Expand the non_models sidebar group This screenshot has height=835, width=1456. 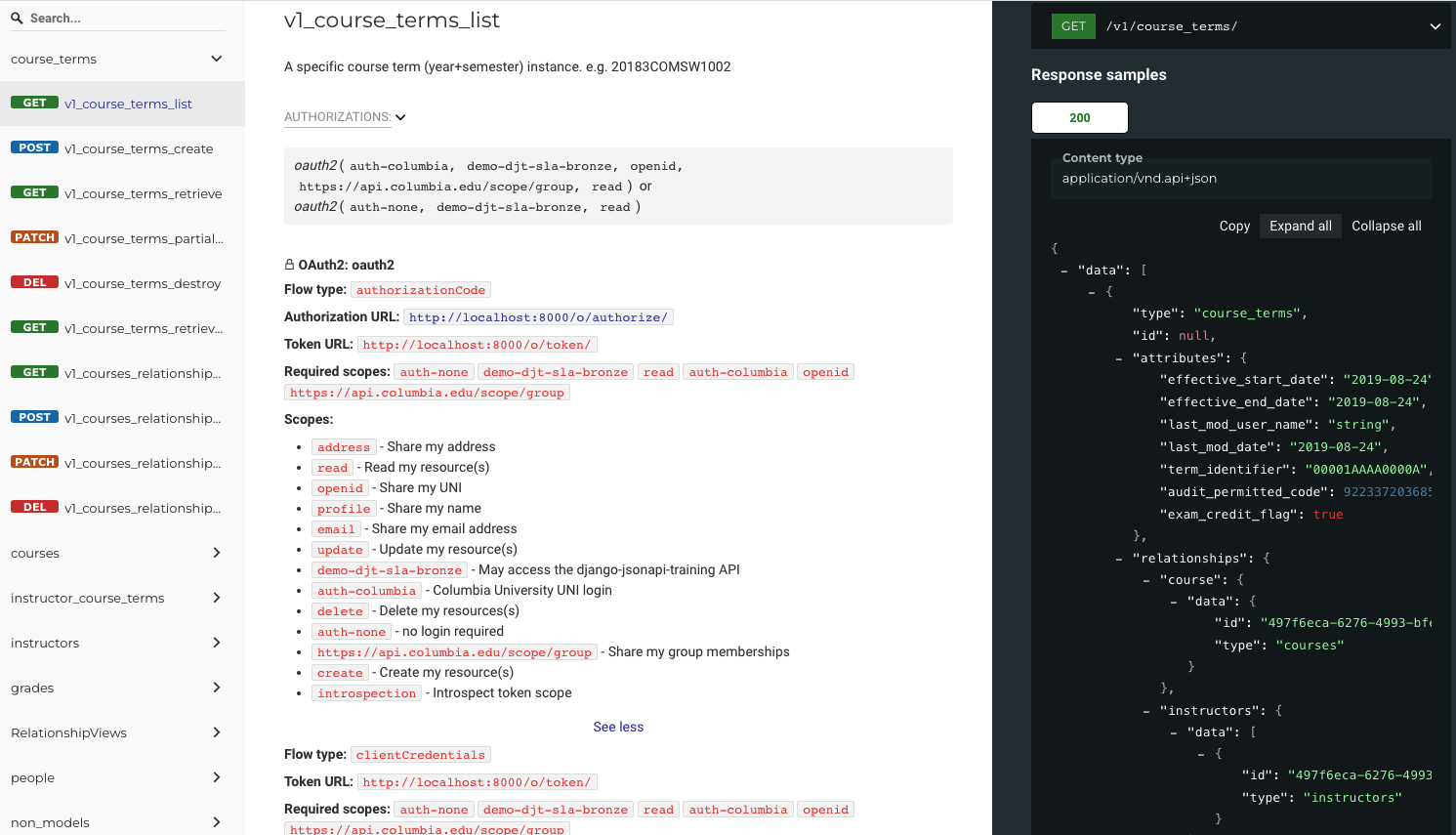(216, 822)
